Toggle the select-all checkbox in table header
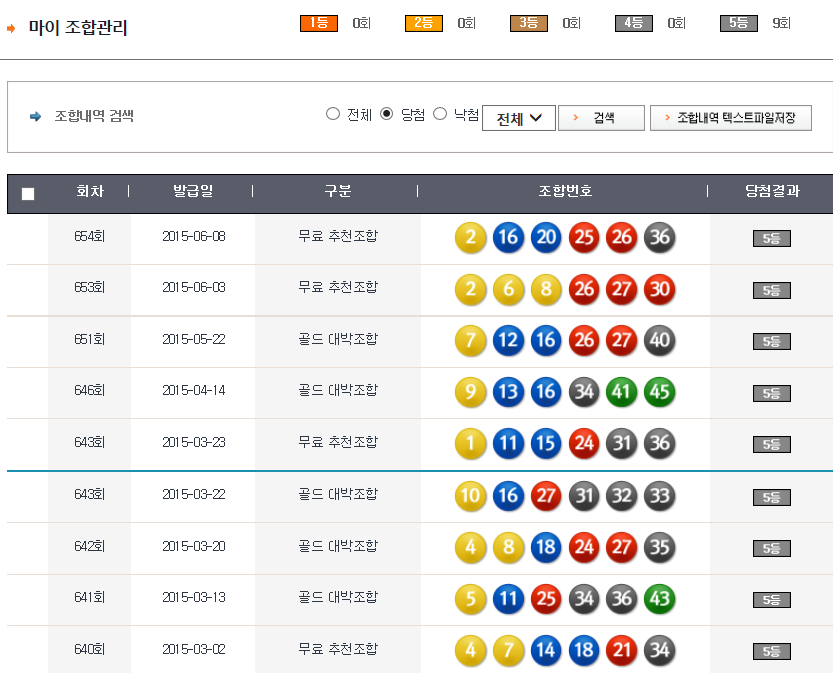 point(28,194)
